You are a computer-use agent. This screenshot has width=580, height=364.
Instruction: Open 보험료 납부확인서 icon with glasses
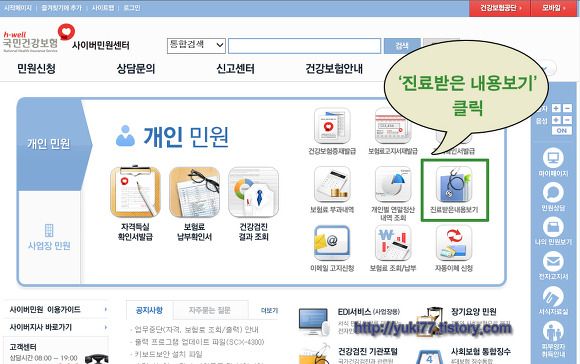(195, 192)
